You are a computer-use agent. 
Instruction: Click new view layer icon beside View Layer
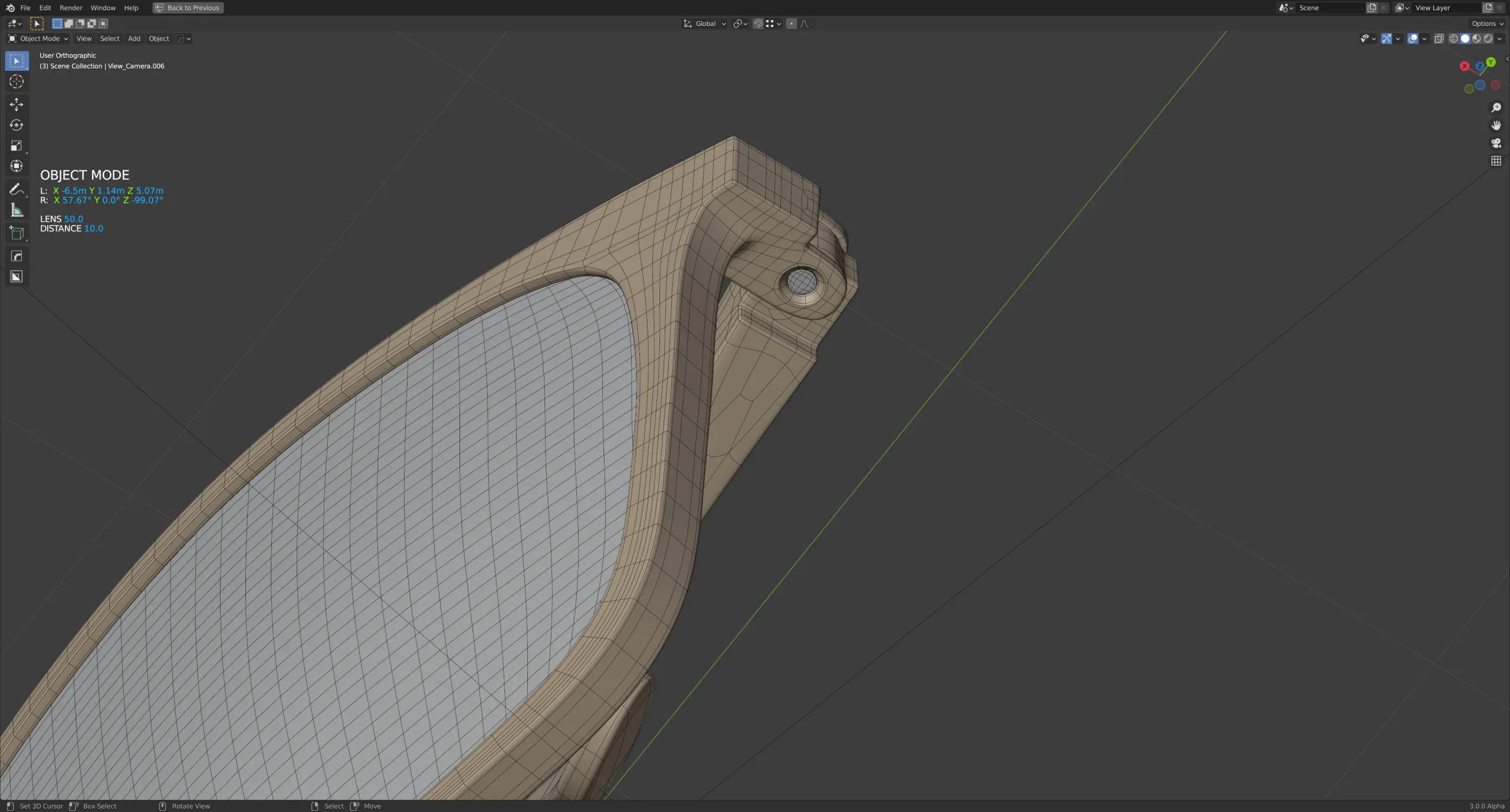[1488, 8]
